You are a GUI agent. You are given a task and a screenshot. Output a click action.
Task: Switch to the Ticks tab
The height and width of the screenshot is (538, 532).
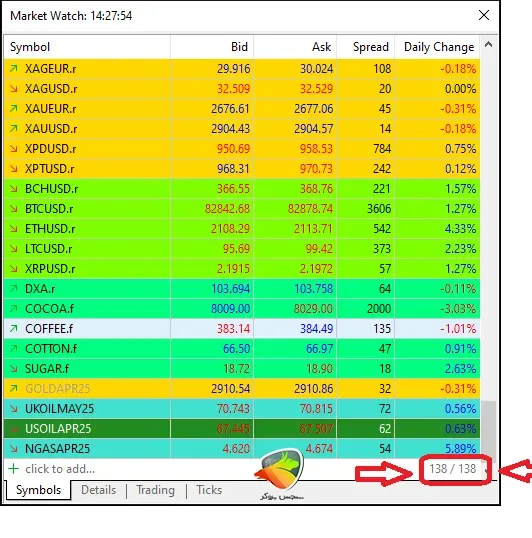(x=209, y=490)
